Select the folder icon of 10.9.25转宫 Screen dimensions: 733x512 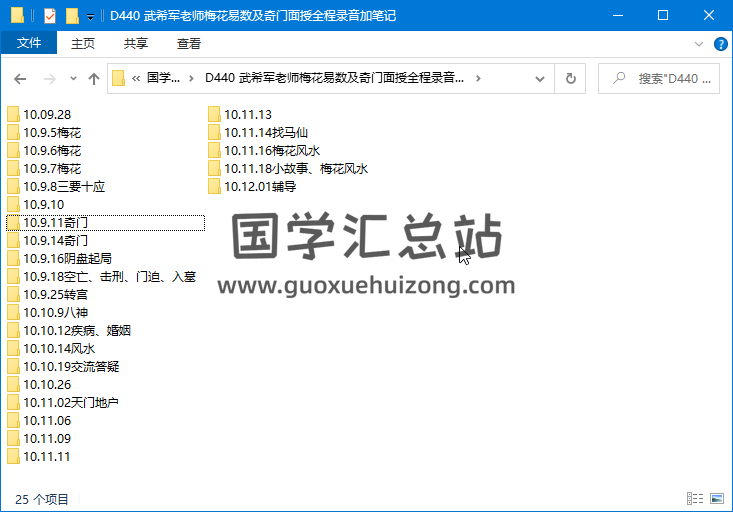14,295
